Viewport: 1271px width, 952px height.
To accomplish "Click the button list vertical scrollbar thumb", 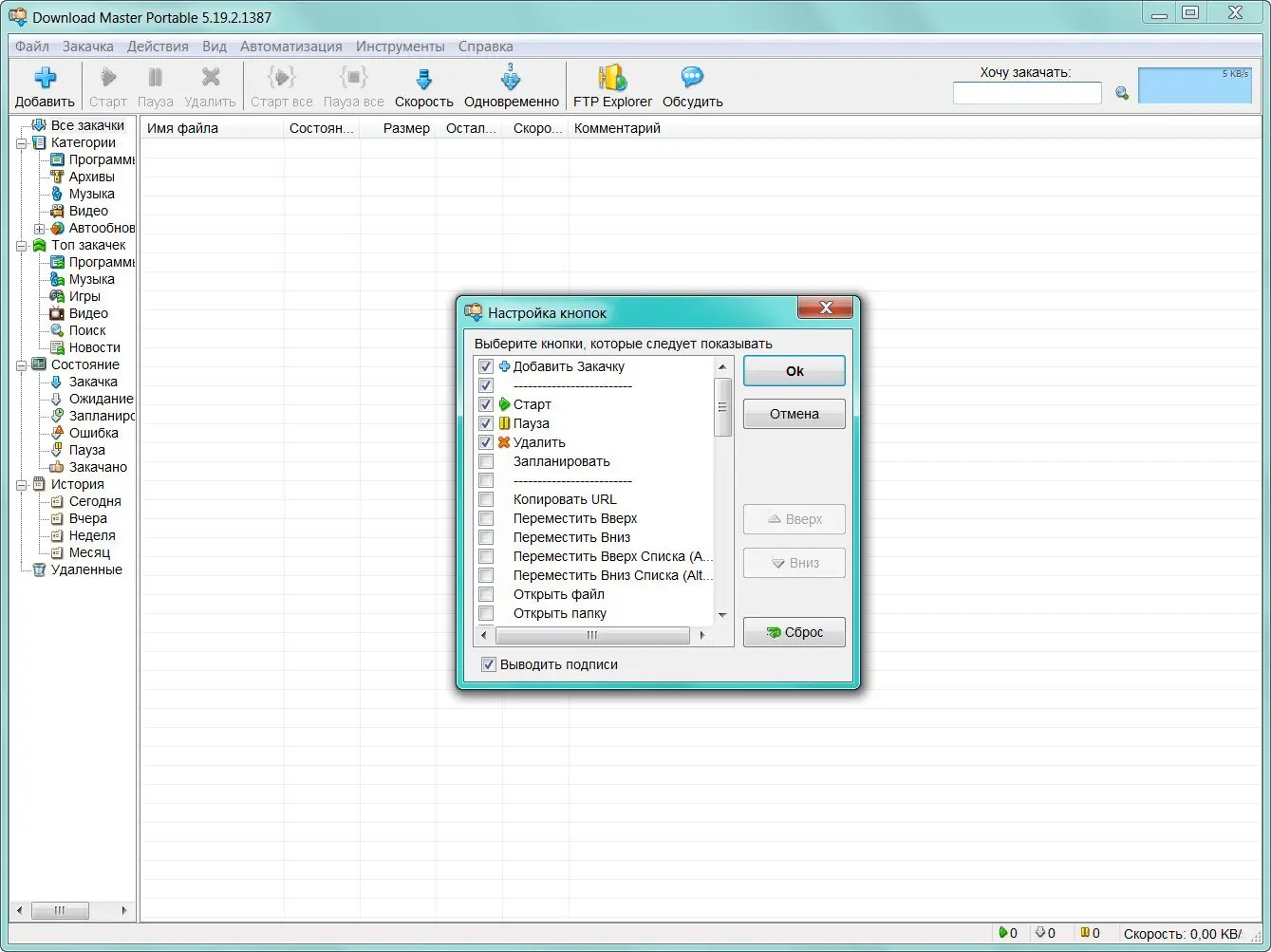I will click(x=722, y=407).
